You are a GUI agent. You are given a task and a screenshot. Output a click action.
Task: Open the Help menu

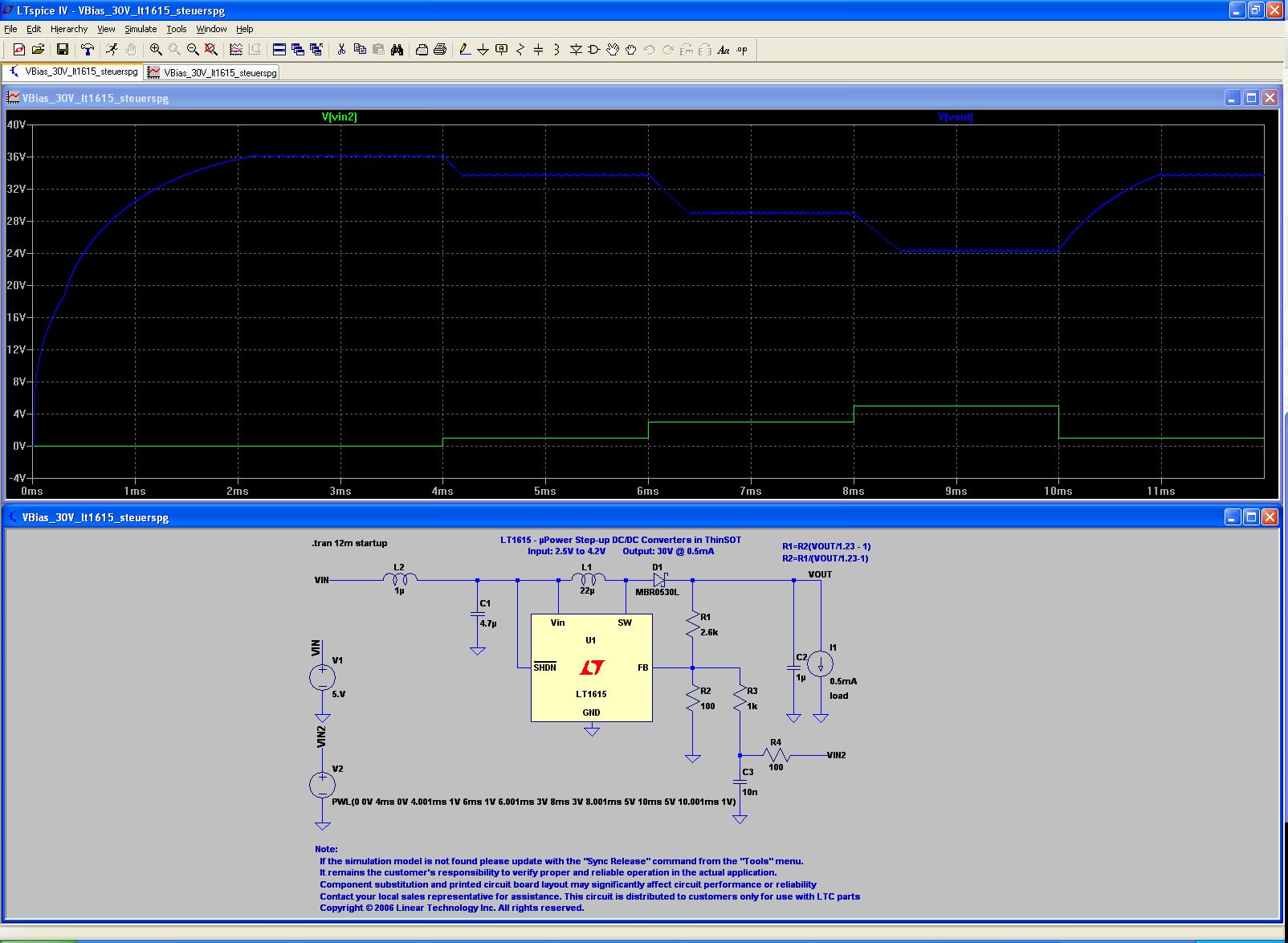(x=245, y=29)
